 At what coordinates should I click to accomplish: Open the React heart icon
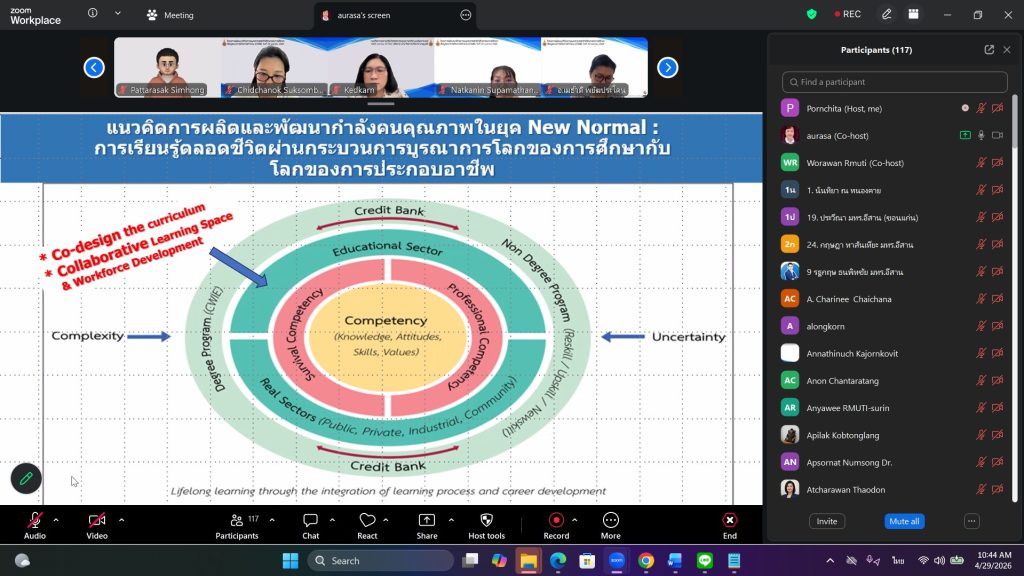367,520
